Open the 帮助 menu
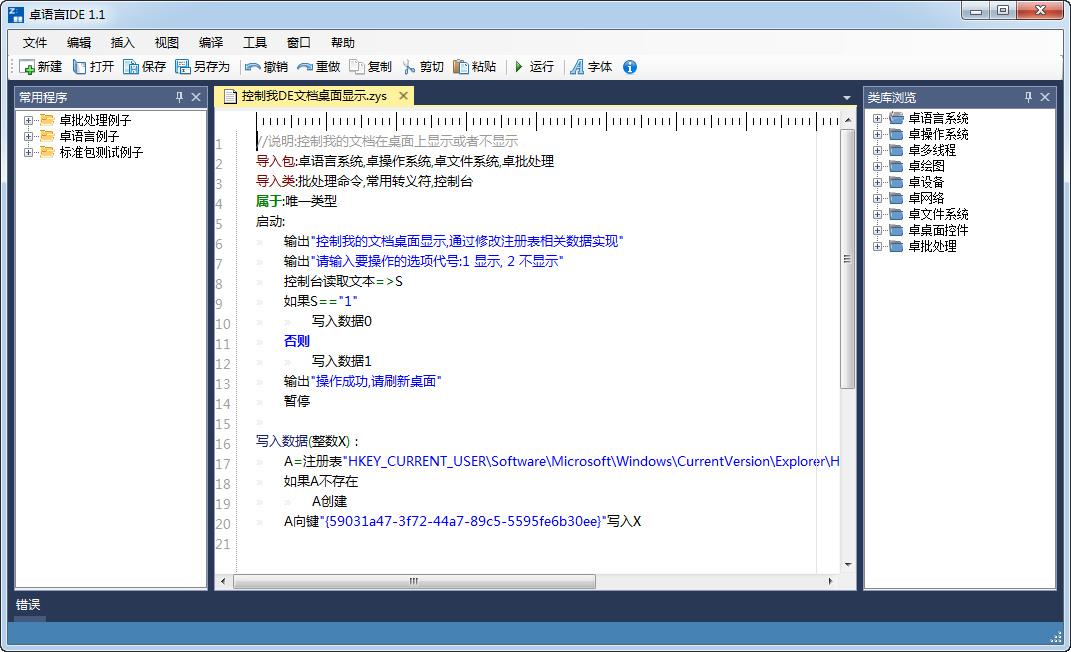The height and width of the screenshot is (652, 1071). [343, 42]
